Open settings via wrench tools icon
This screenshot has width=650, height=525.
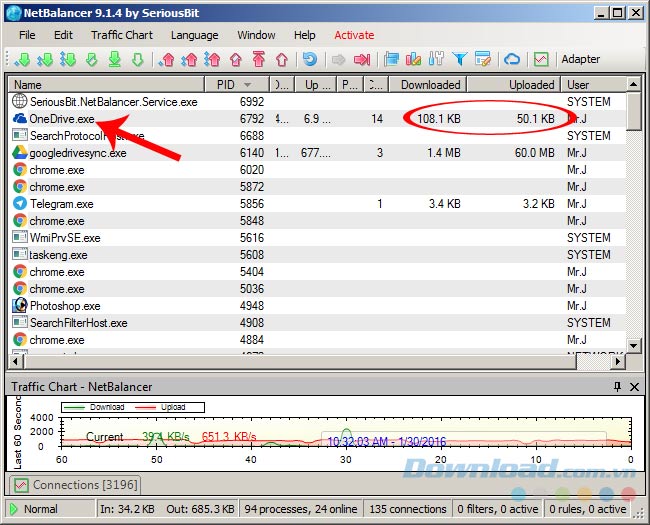(x=436, y=59)
